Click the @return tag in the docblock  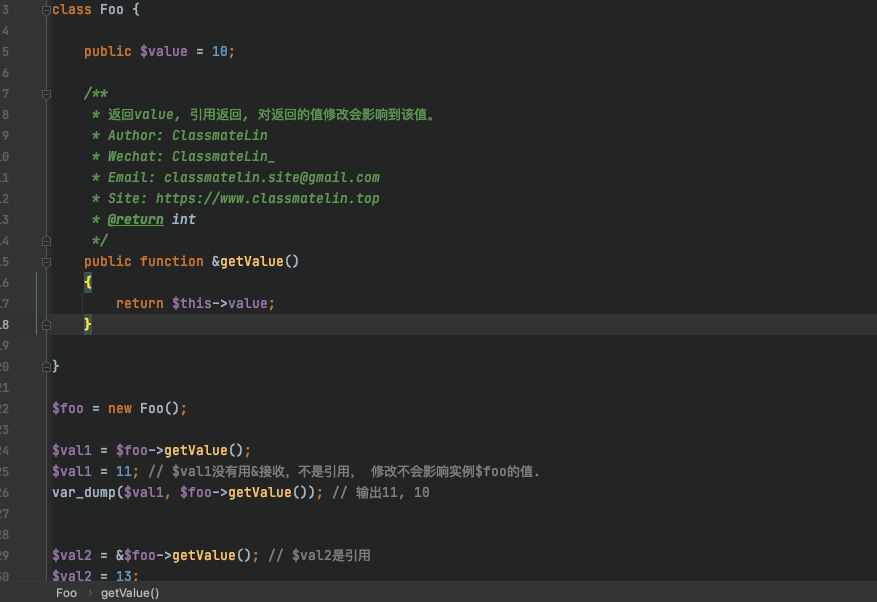click(135, 219)
